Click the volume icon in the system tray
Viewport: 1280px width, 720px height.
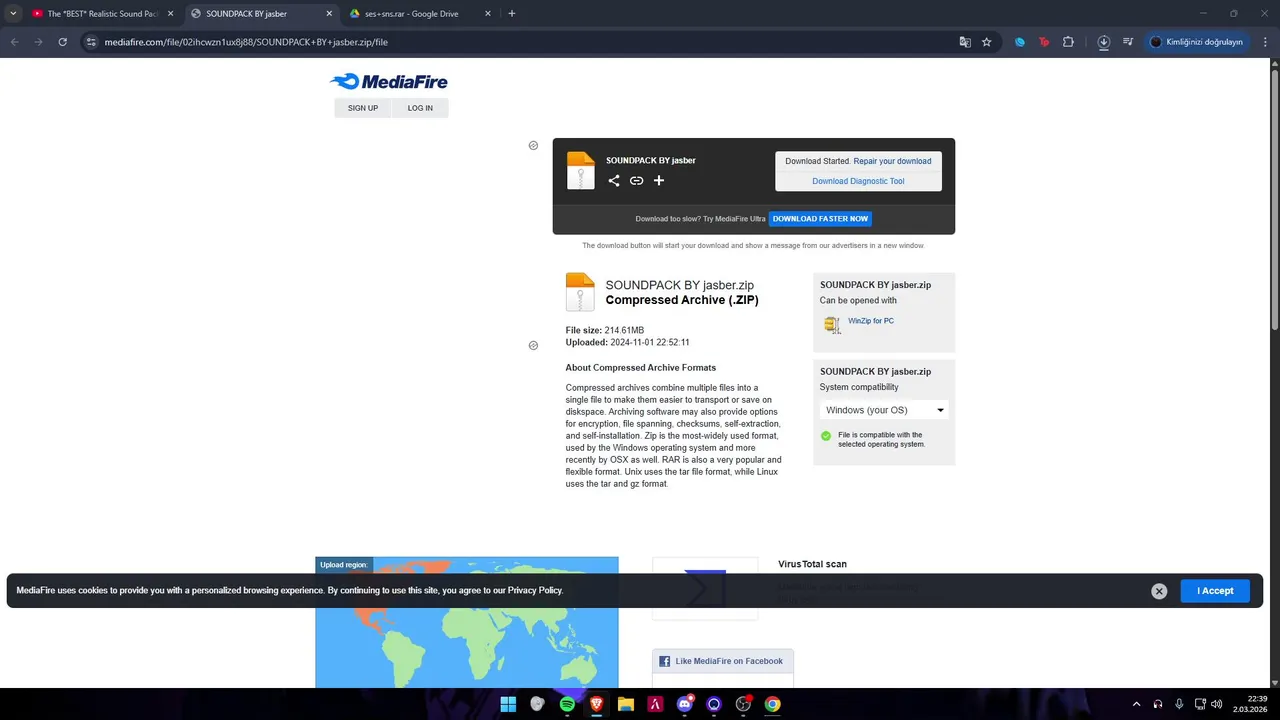tap(1217, 704)
